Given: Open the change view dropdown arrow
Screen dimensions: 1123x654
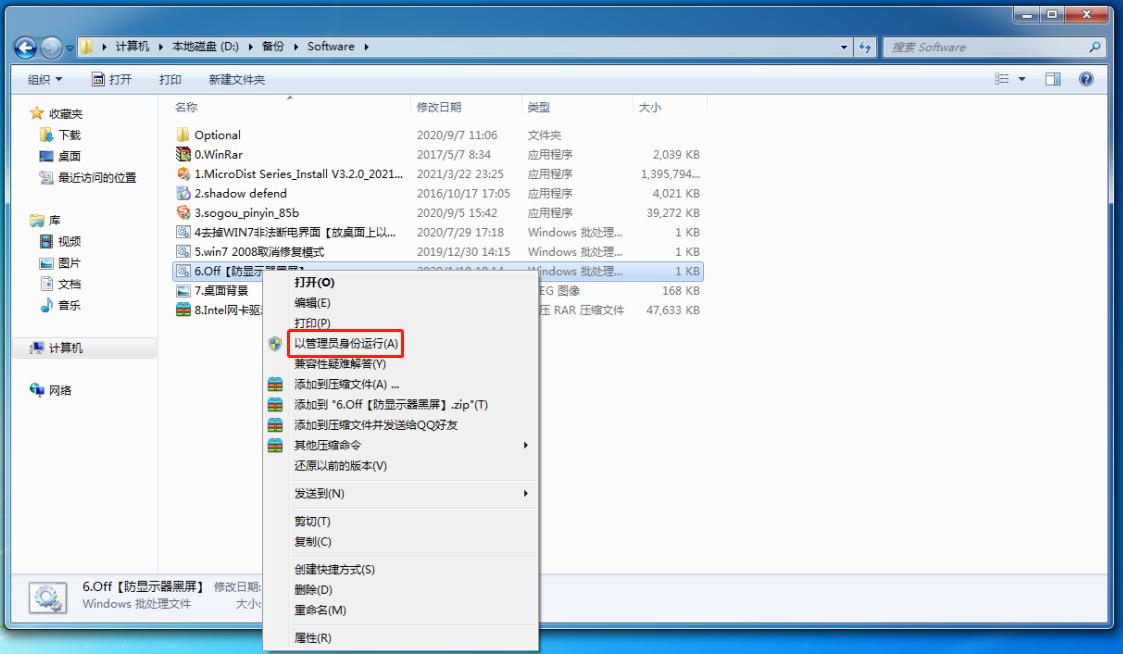Looking at the screenshot, I should pyautogui.click(x=1022, y=80).
